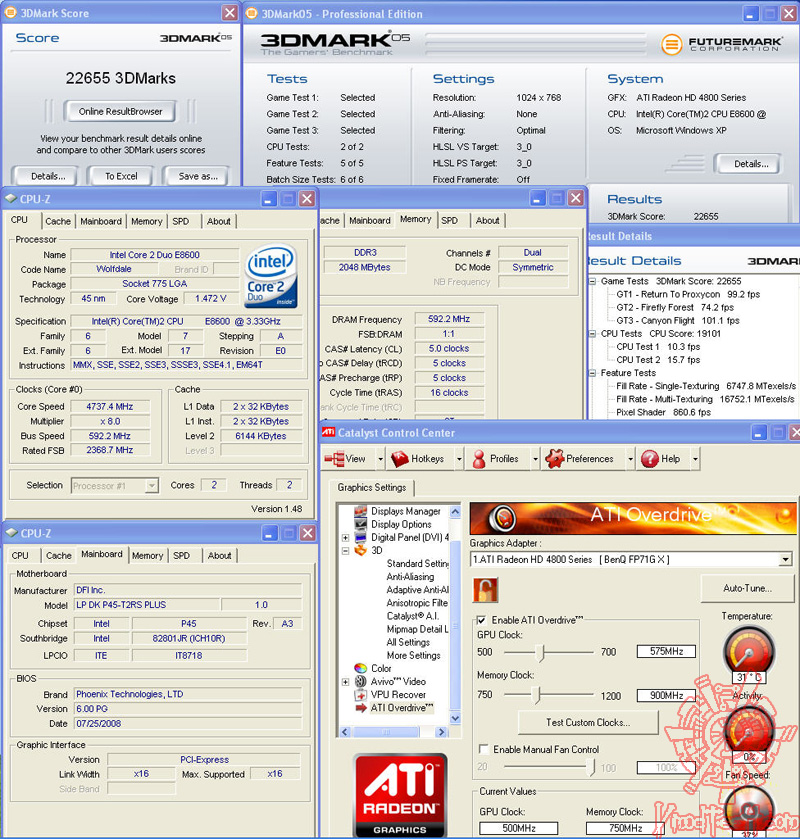
Task: Toggle Enable Manual Fan Control checkbox
Action: tap(483, 749)
